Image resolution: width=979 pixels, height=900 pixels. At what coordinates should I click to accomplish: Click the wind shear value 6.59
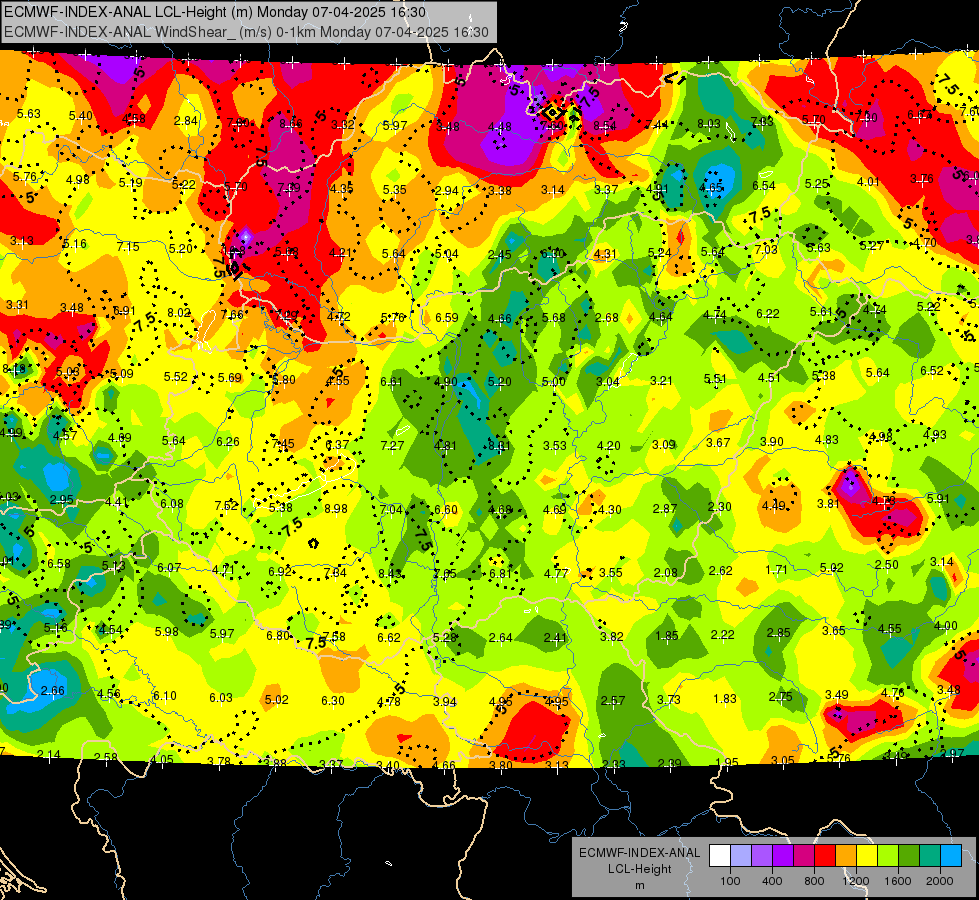[x=447, y=317]
